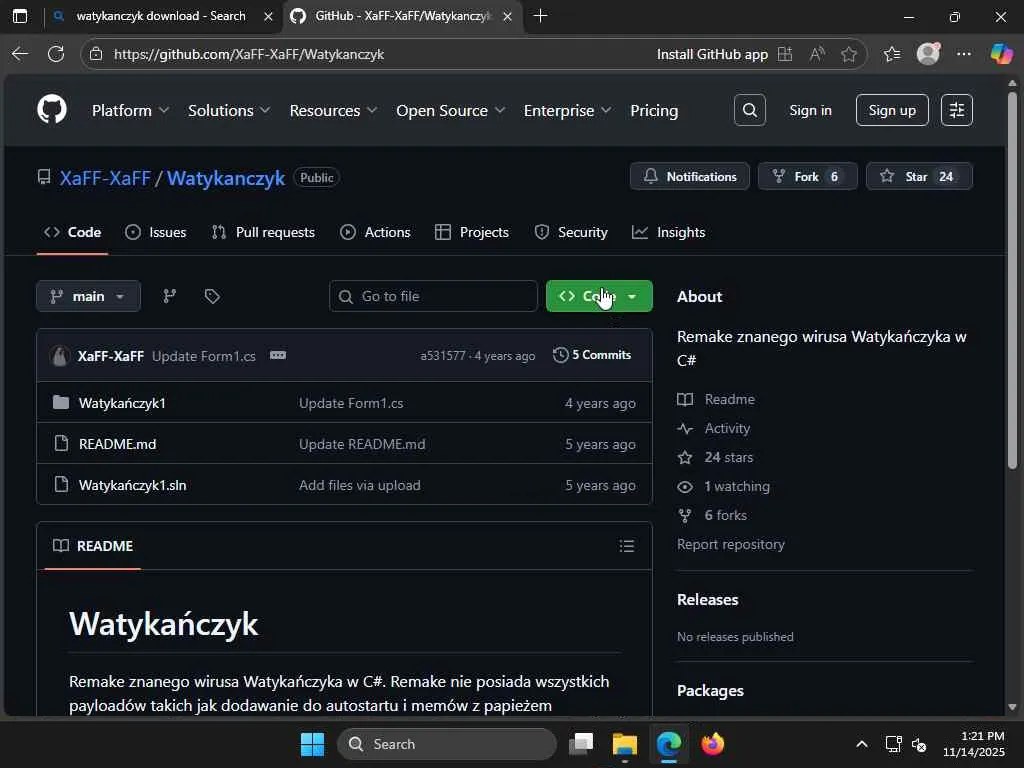Screen dimensions: 1024x768
Task: View site information lock icon
Action: pos(96,54)
